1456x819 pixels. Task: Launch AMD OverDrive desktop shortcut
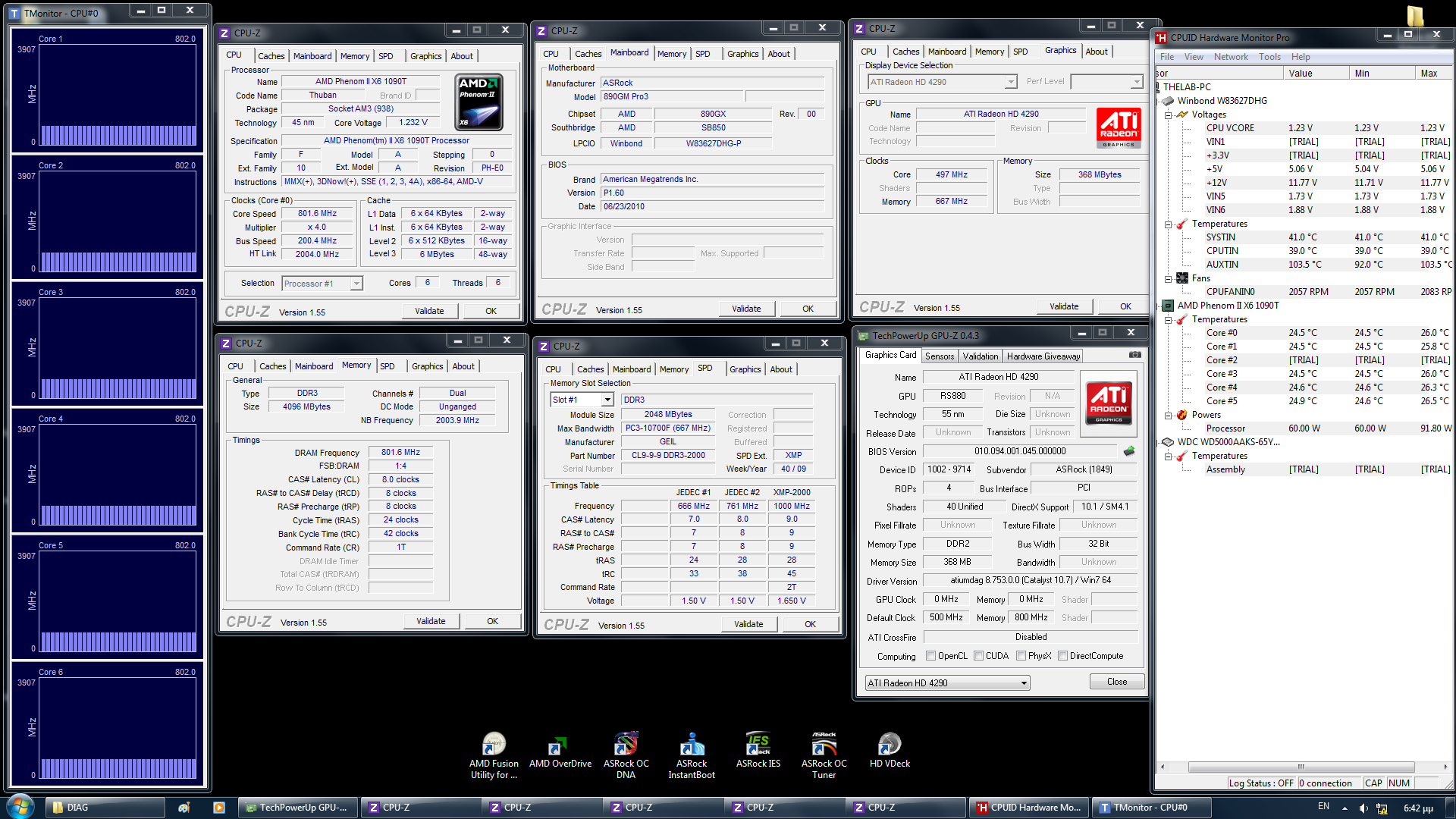click(x=560, y=751)
